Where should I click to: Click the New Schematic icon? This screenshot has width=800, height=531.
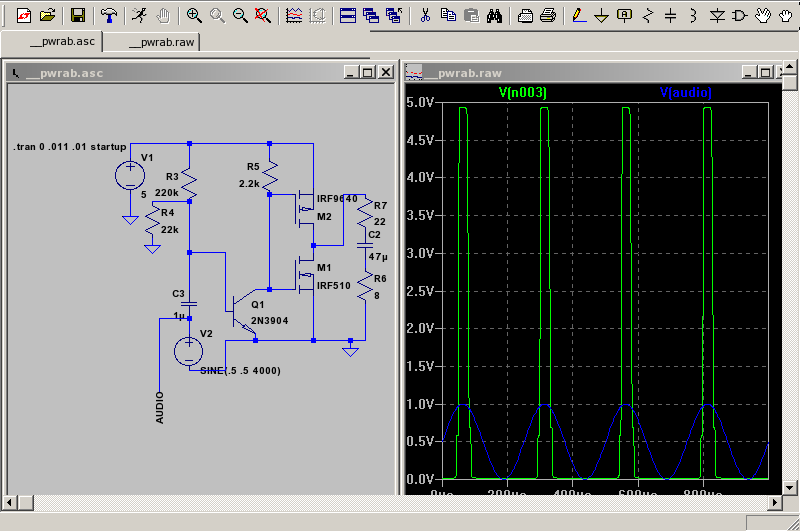click(23, 15)
